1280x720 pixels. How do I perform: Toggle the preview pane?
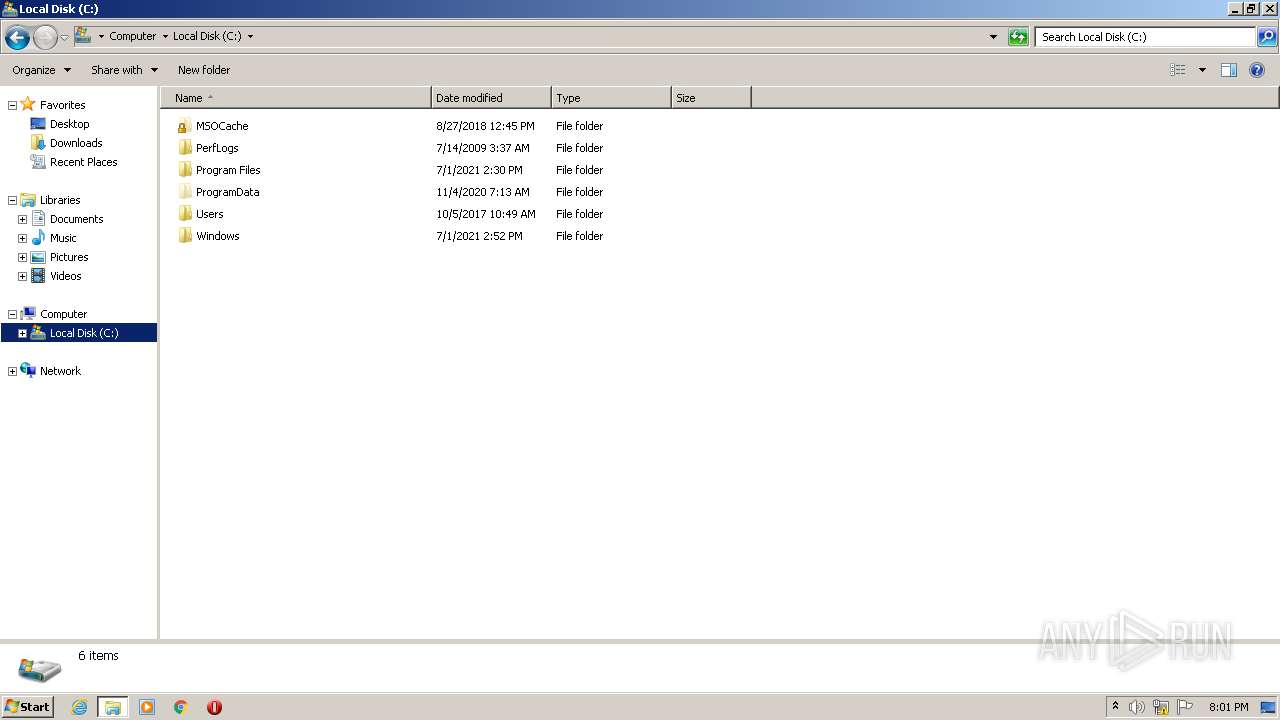pos(1229,70)
